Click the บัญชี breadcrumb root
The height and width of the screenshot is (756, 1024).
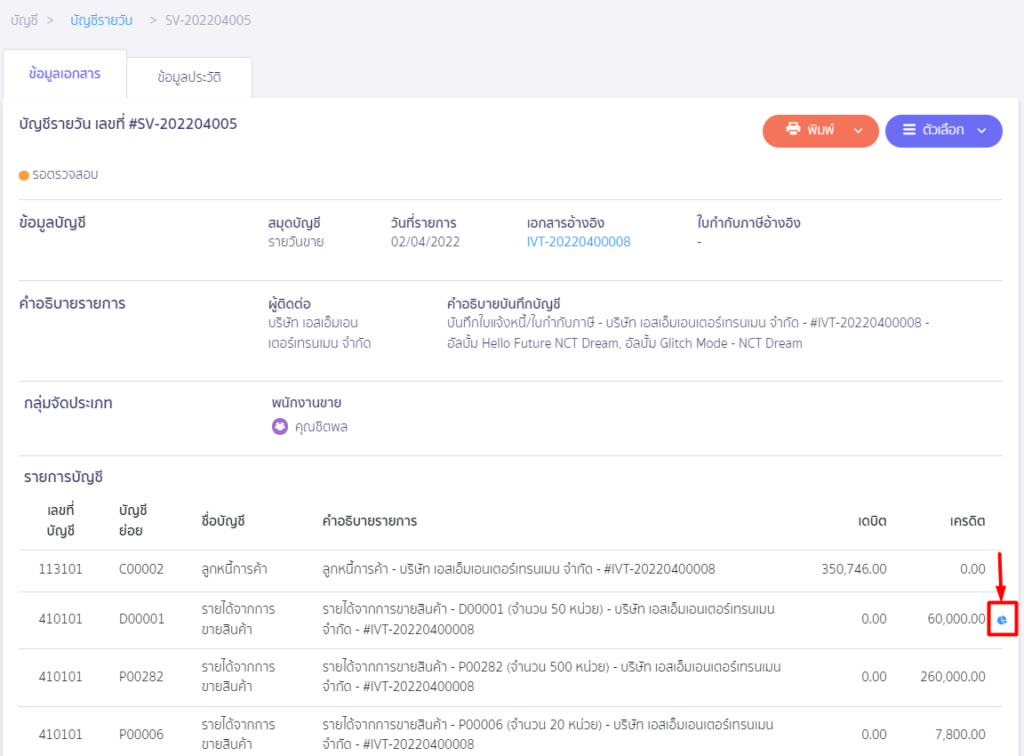point(24,20)
